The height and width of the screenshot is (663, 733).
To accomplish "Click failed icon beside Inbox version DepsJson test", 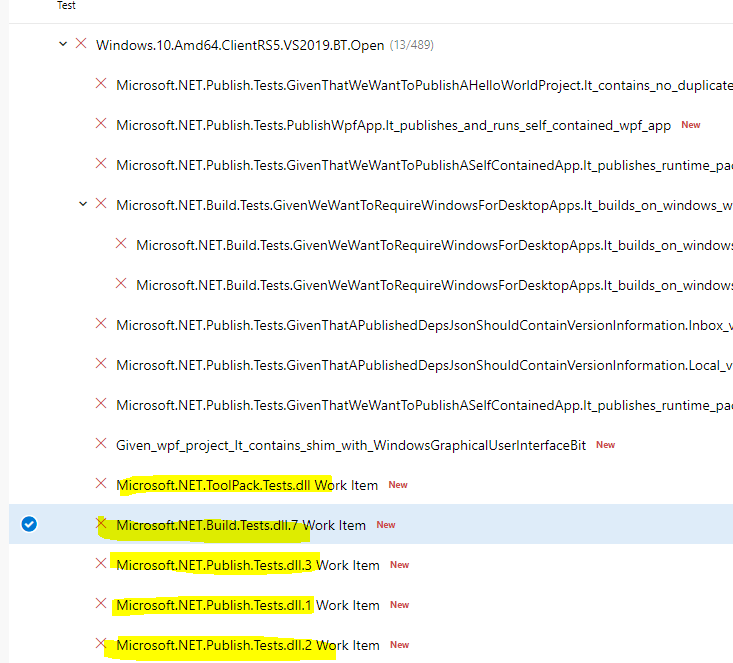I will [x=101, y=324].
